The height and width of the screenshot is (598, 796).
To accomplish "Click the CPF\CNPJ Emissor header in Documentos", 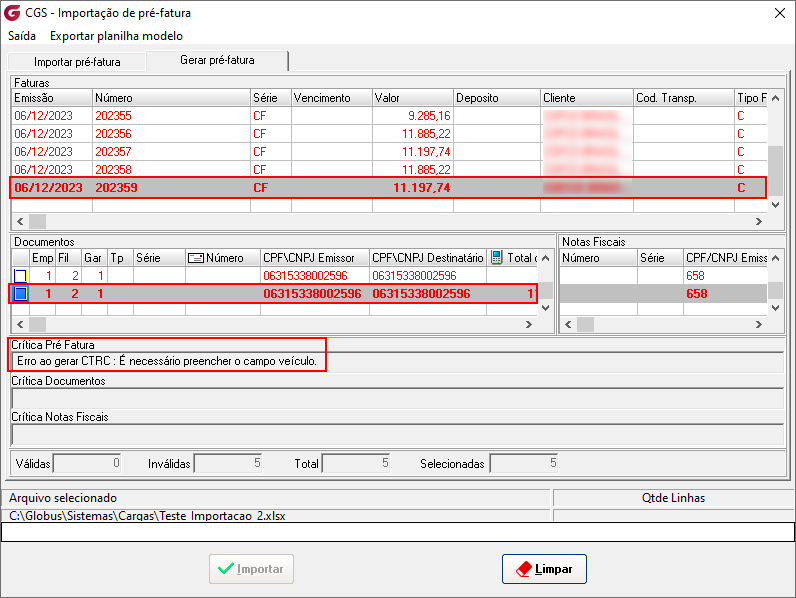I will tap(315, 258).
